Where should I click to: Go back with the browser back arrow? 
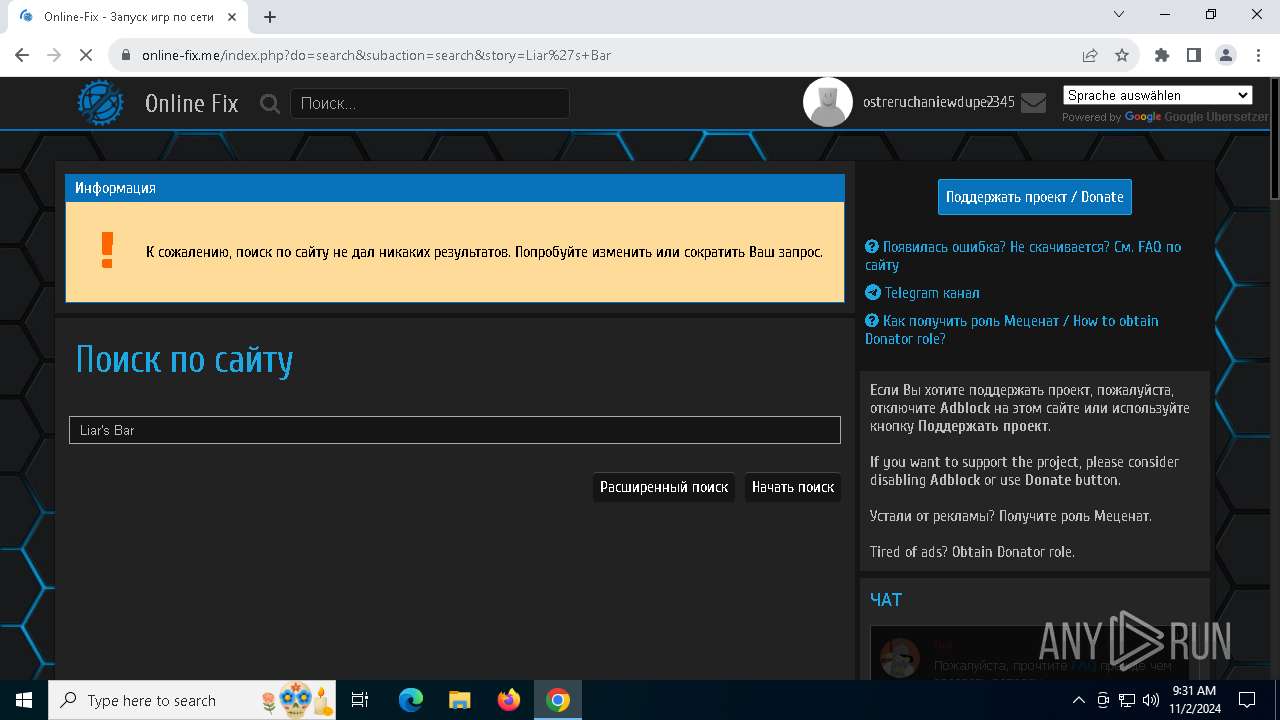22,55
